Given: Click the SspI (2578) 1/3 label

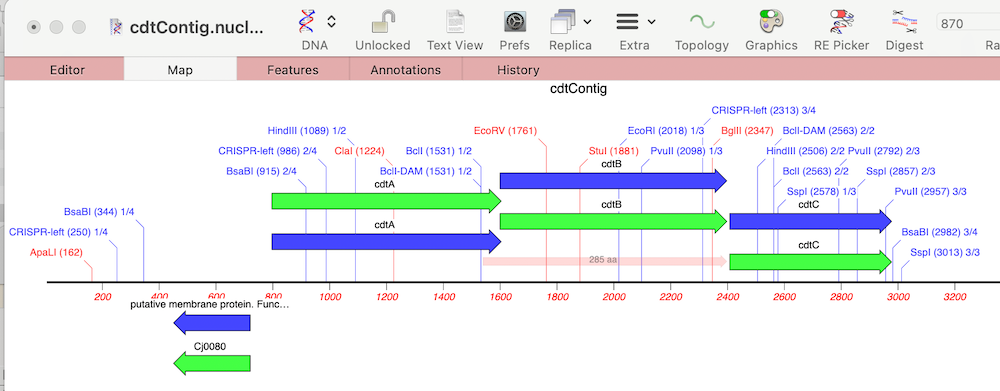Looking at the screenshot, I should 821,191.
